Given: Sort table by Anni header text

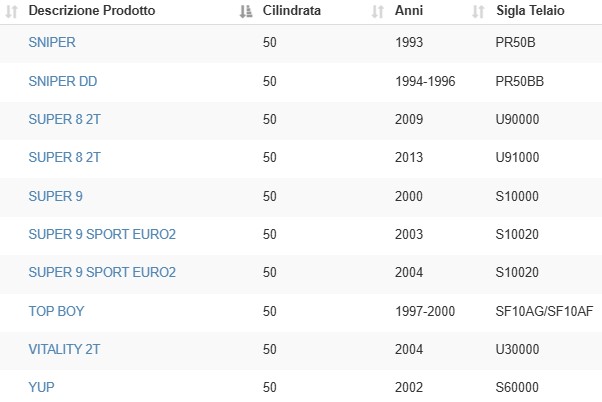Looking at the screenshot, I should point(409,10).
